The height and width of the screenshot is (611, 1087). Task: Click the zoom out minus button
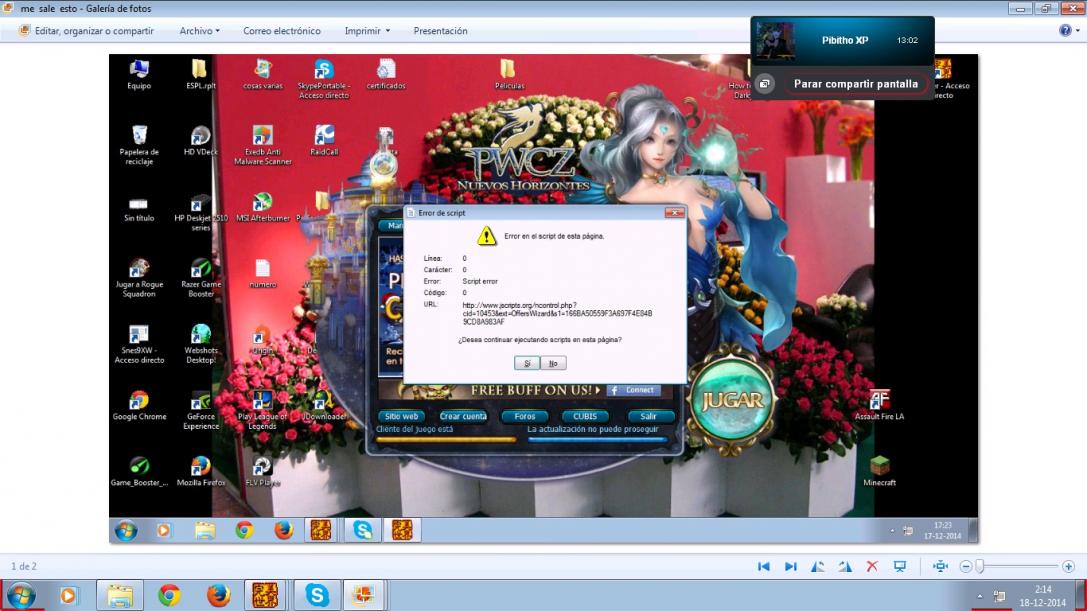point(966,567)
